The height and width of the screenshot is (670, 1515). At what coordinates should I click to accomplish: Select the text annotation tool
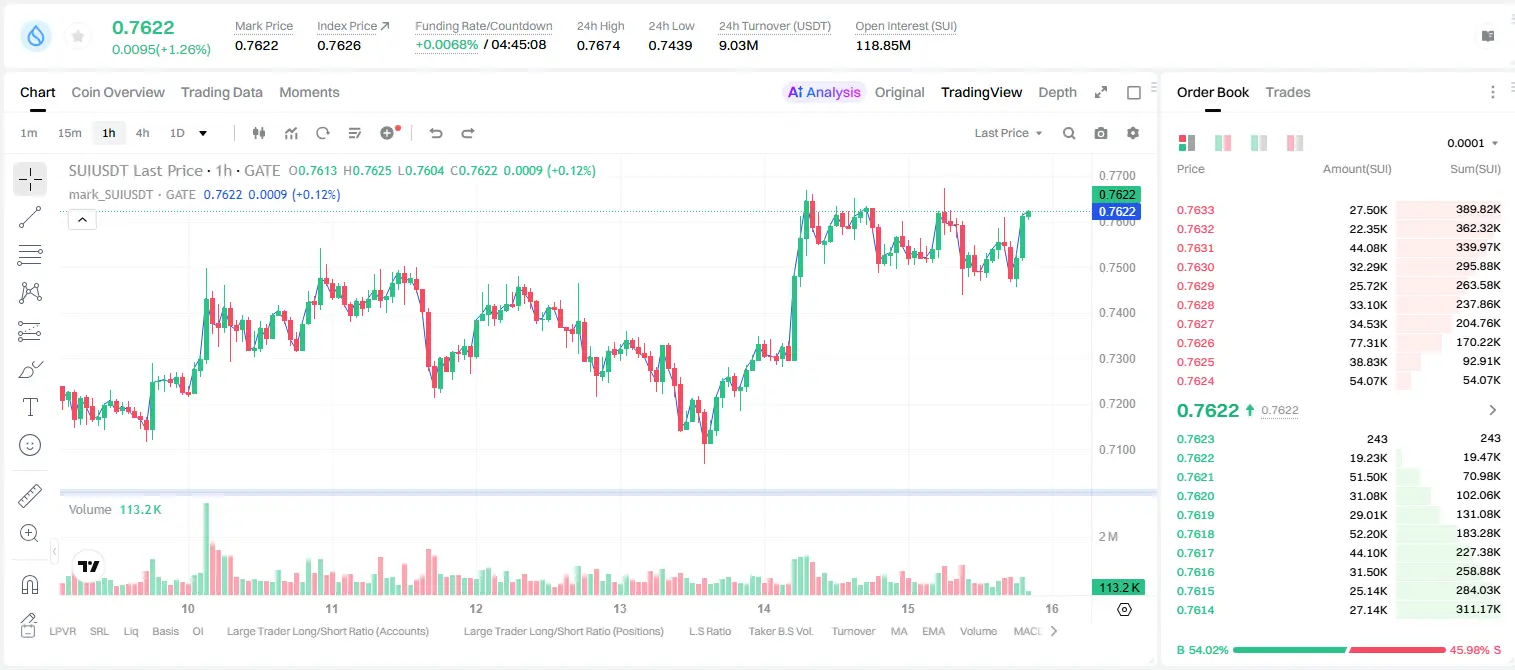pyautogui.click(x=30, y=407)
